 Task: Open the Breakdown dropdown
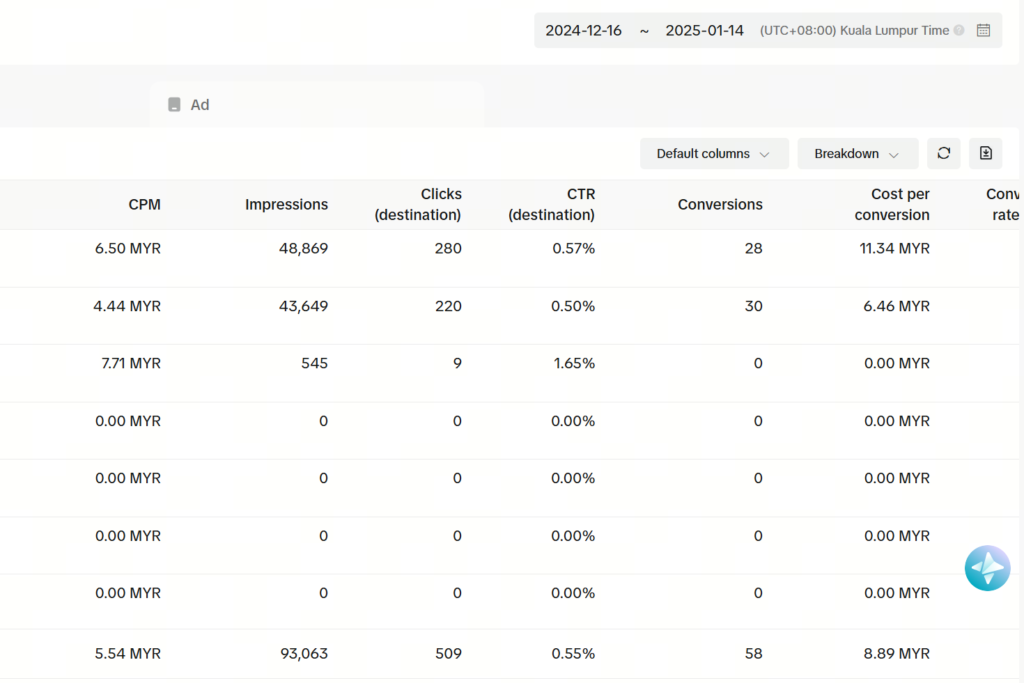pyautogui.click(x=857, y=154)
